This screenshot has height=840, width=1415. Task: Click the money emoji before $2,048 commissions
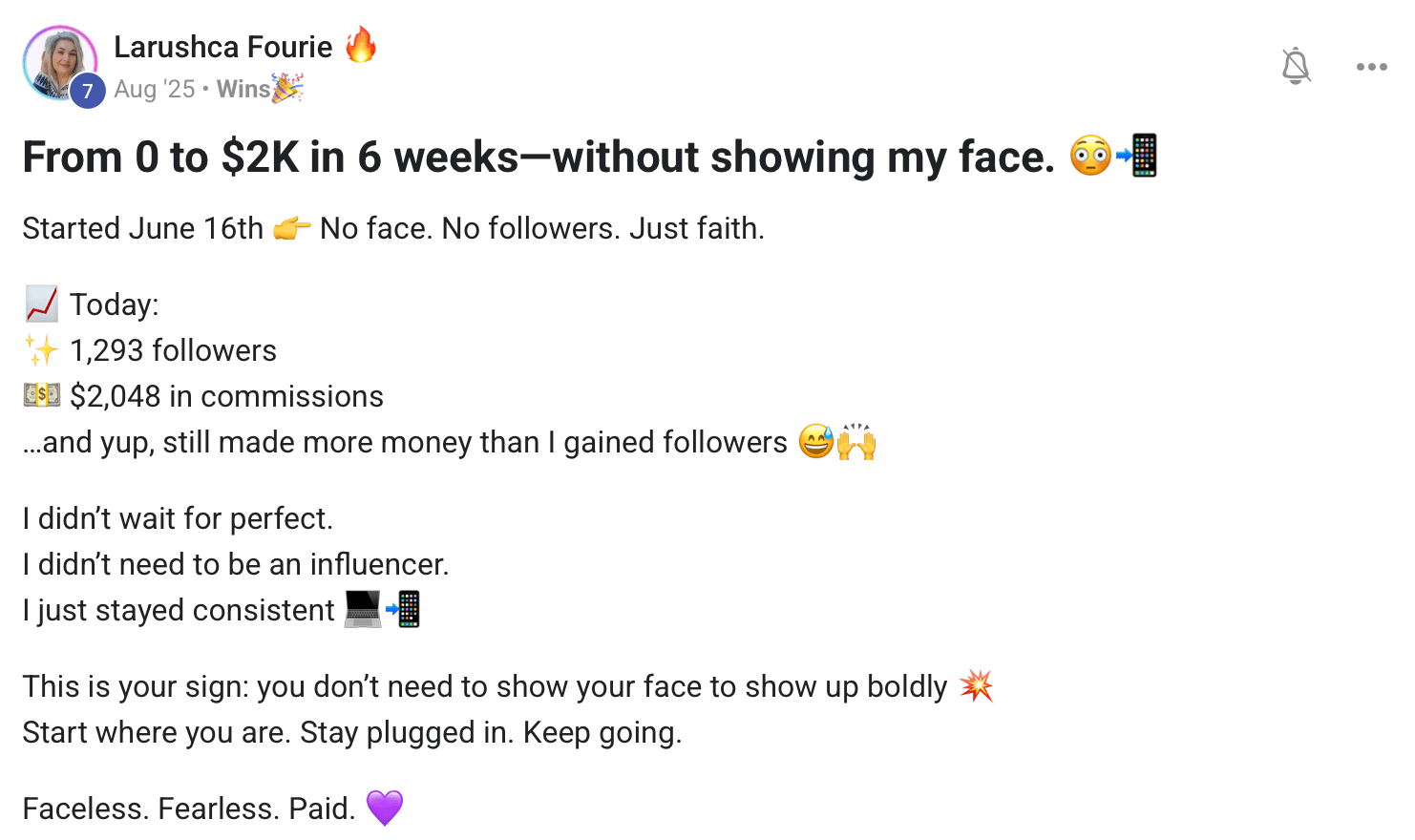(x=42, y=396)
